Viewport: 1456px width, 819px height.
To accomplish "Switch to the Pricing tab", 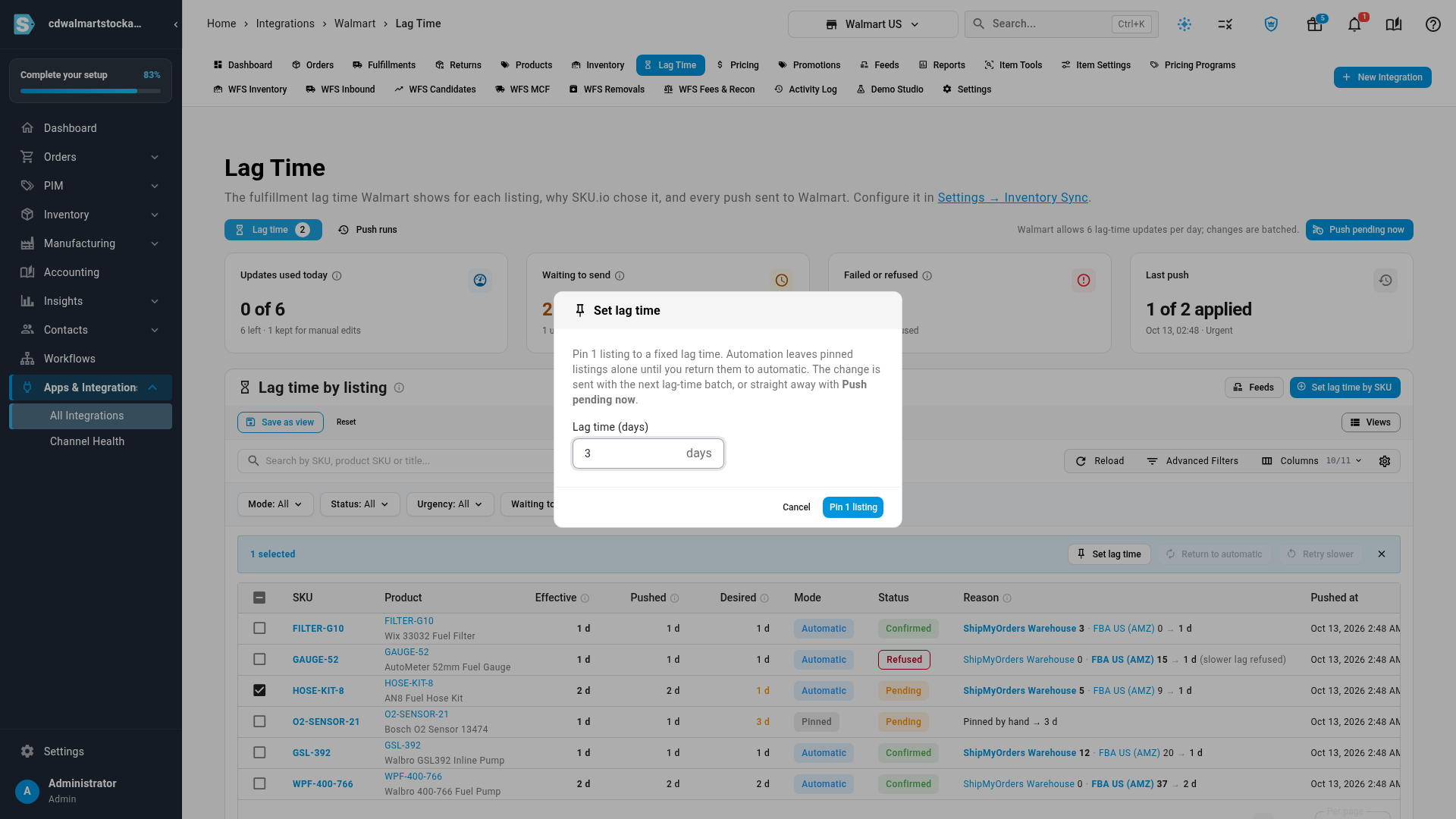I will click(738, 65).
